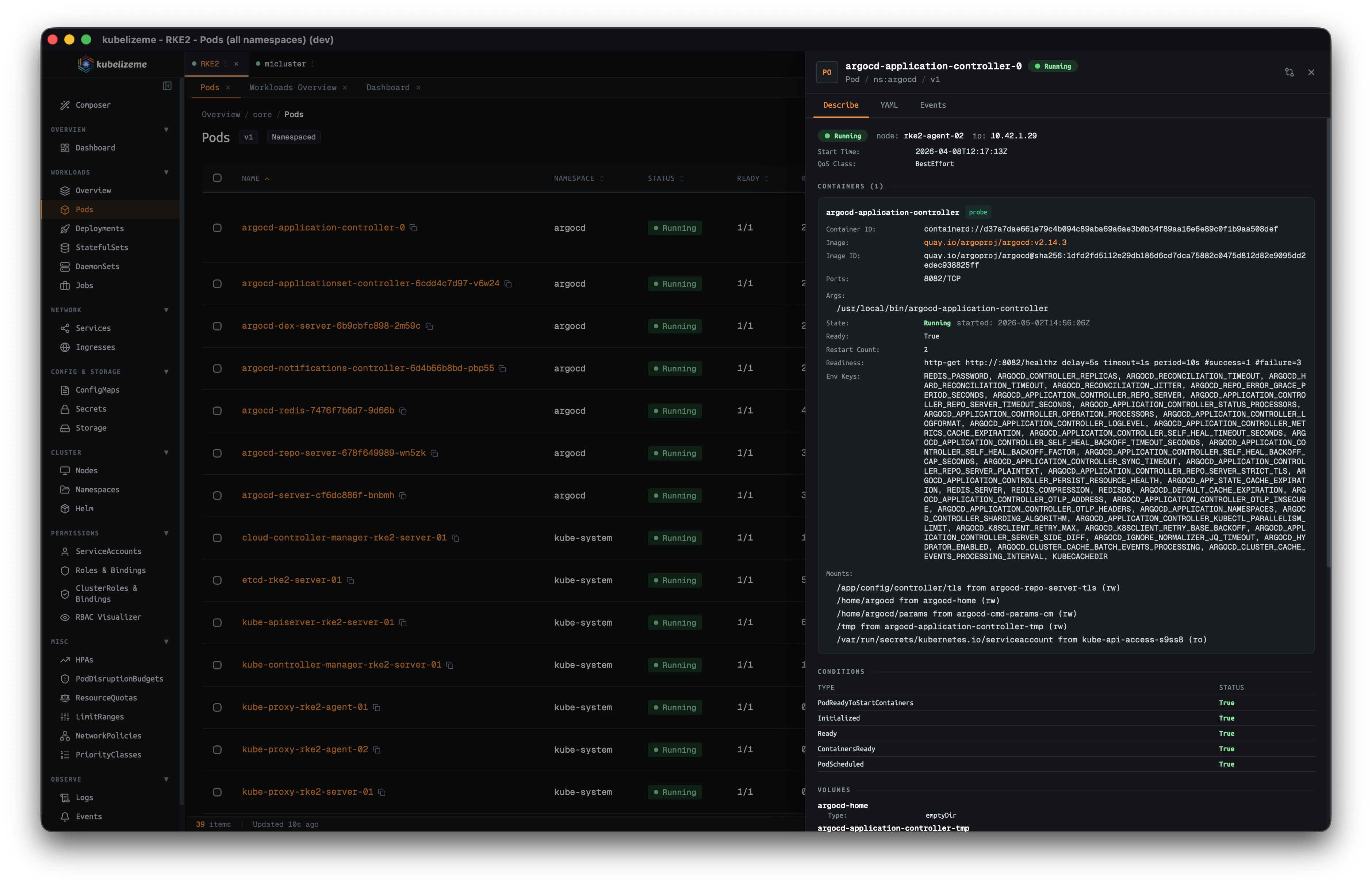Click the Jobs briefcase icon
Screen dimensions: 1372x886
65,285
